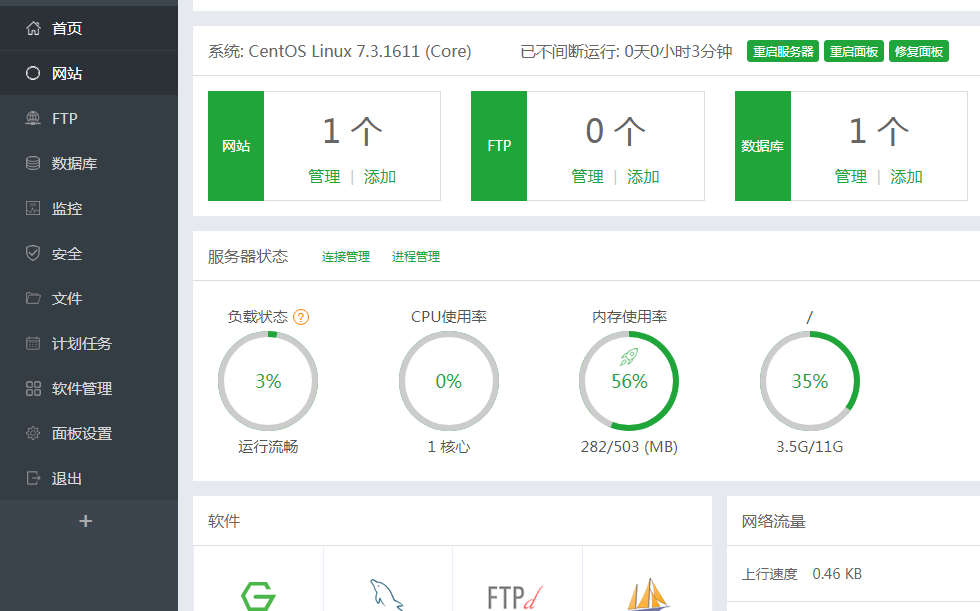980x611 pixels.
Task: Click 管理 link in 数据库 card
Action: click(851, 177)
